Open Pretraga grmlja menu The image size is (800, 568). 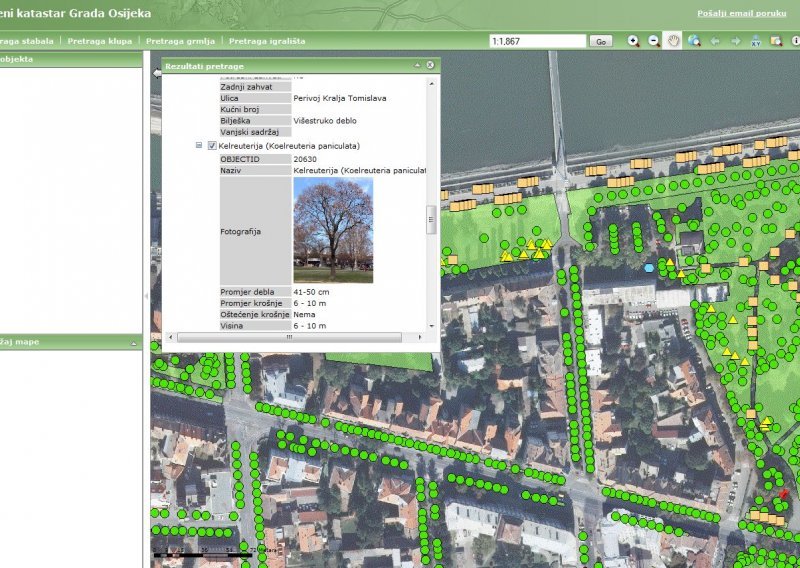point(180,41)
